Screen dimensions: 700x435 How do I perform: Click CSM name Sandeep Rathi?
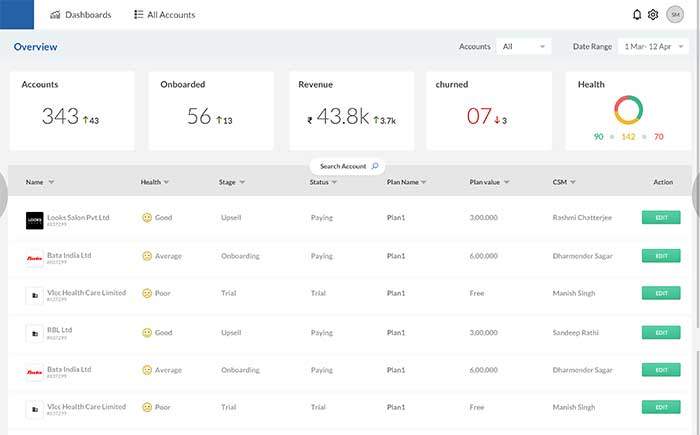(575, 333)
